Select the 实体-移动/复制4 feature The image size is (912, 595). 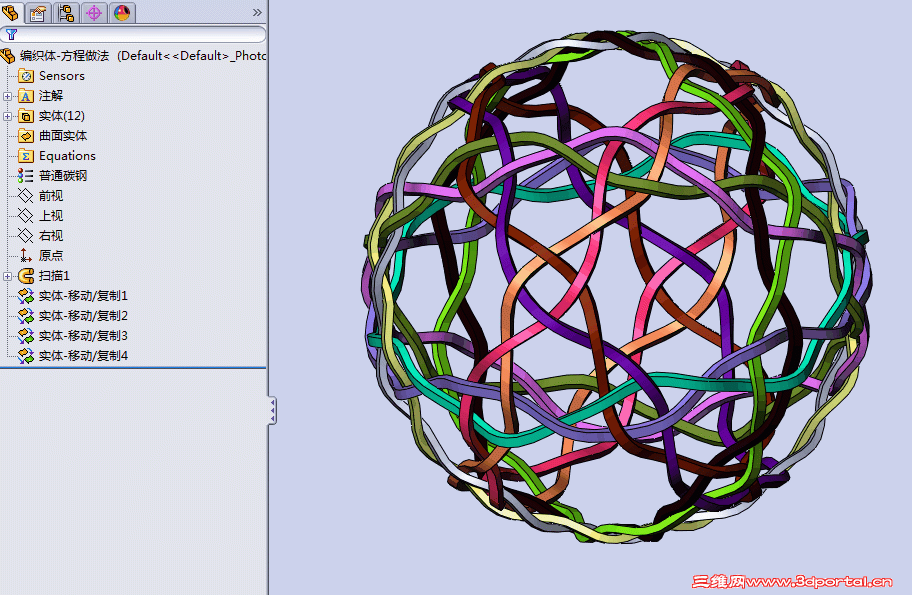83,355
